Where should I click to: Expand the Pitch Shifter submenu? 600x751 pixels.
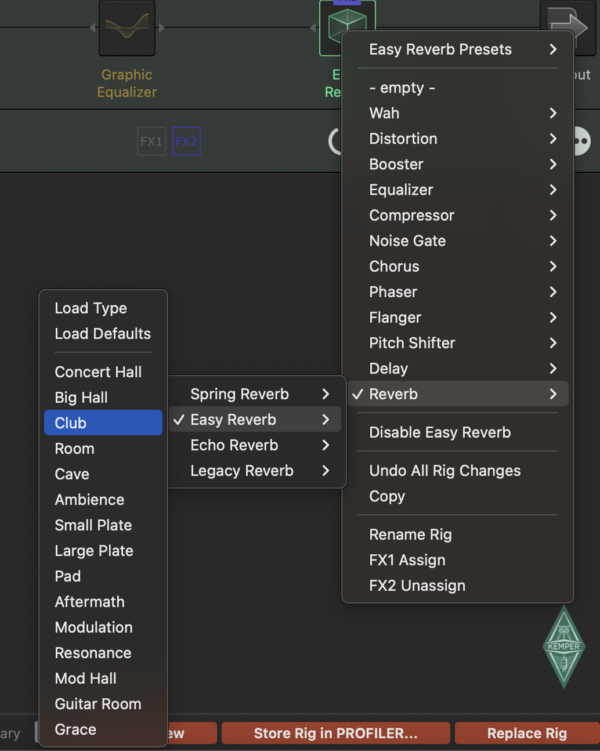point(458,343)
